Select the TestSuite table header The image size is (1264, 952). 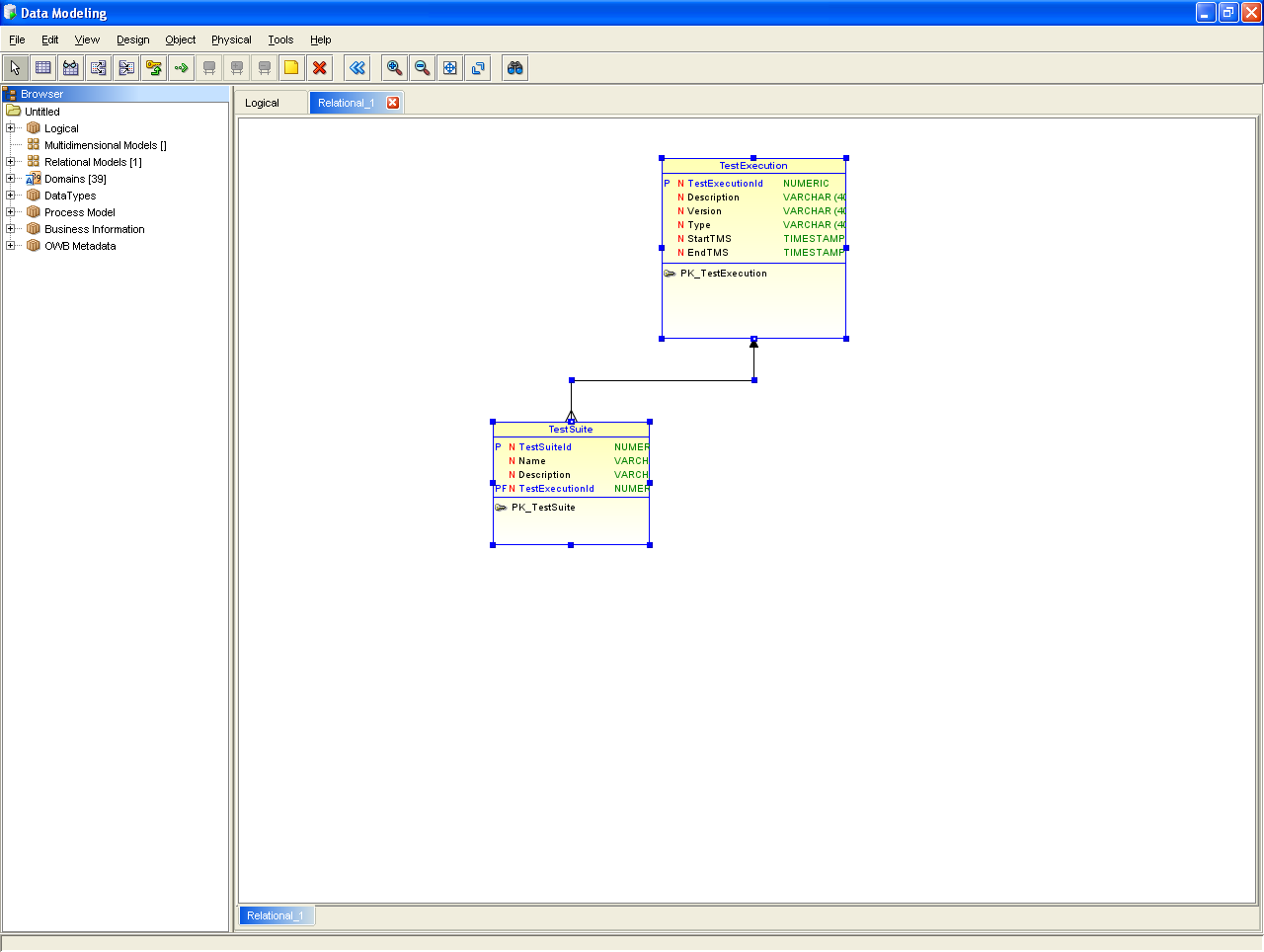[570, 429]
